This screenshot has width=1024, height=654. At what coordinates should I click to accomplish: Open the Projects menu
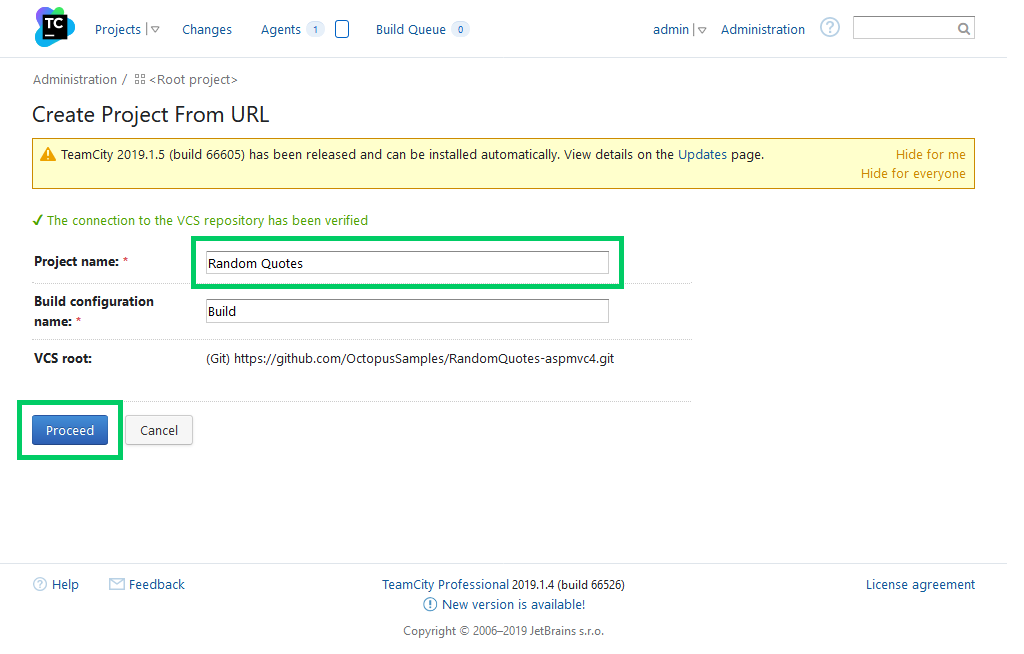tap(118, 29)
